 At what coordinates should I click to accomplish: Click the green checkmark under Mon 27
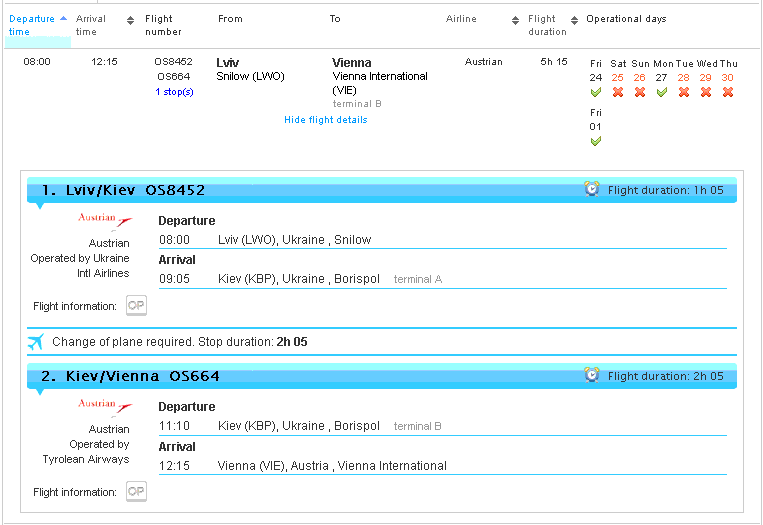(x=662, y=93)
